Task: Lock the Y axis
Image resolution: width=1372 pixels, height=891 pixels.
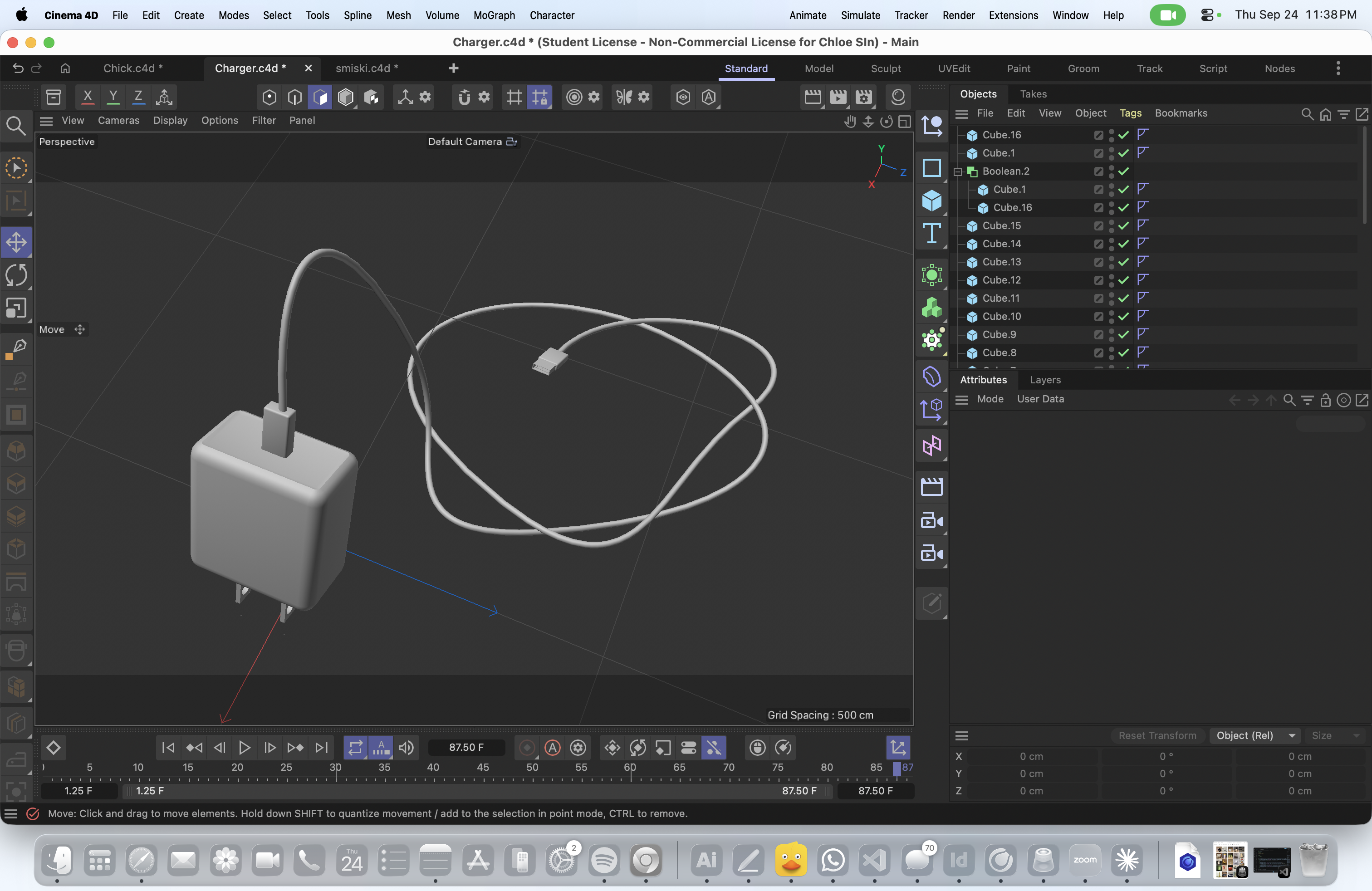Action: coord(113,97)
